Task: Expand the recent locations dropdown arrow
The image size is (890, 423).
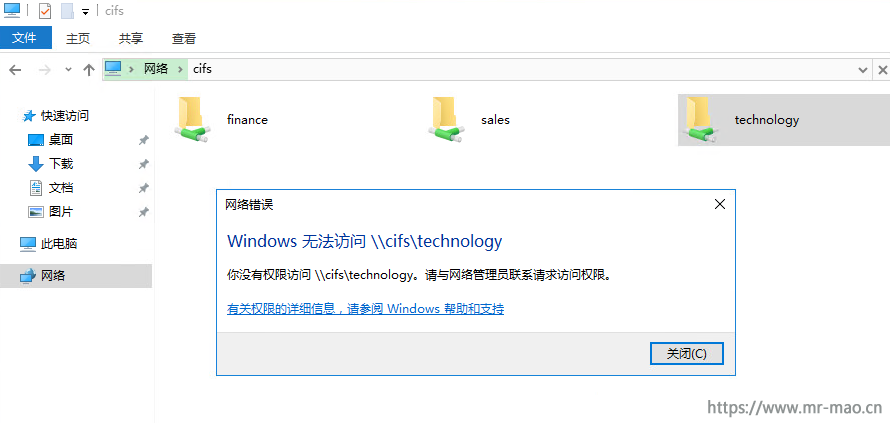Action: pos(69,70)
